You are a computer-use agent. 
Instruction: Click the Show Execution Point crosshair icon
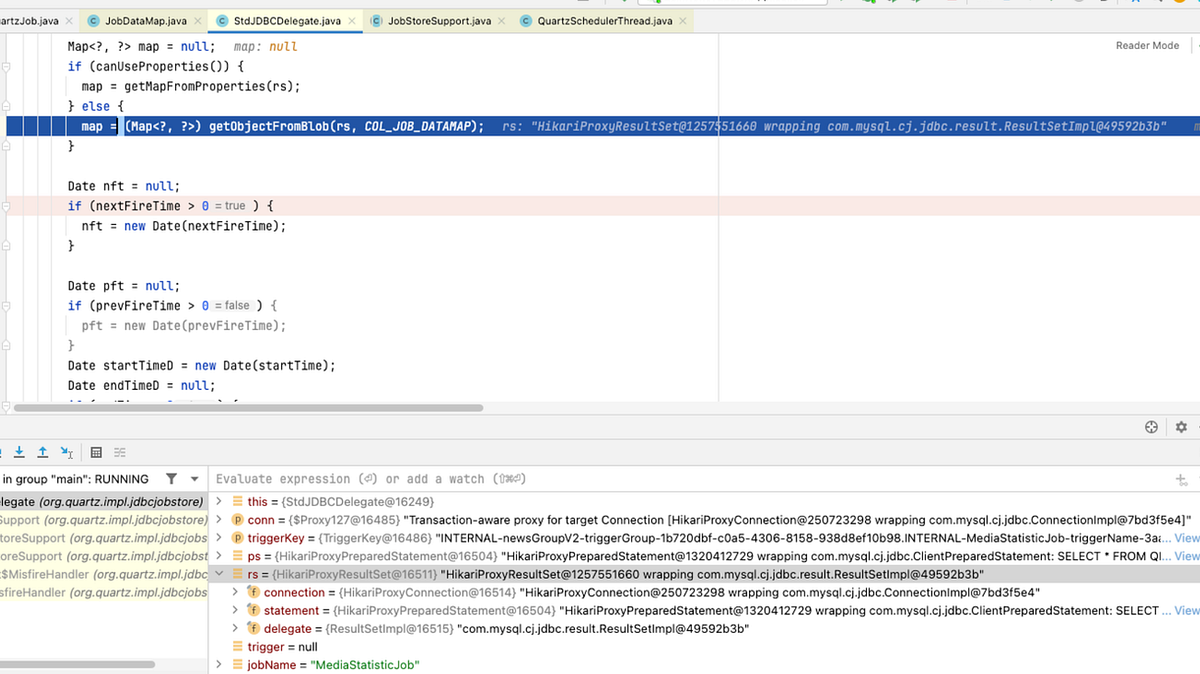1151,427
